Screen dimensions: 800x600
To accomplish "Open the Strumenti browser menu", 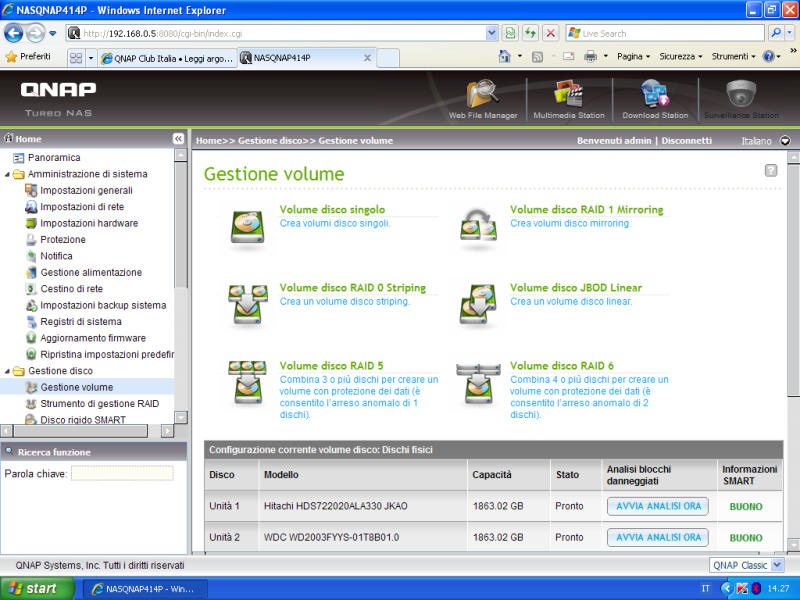I will (735, 57).
